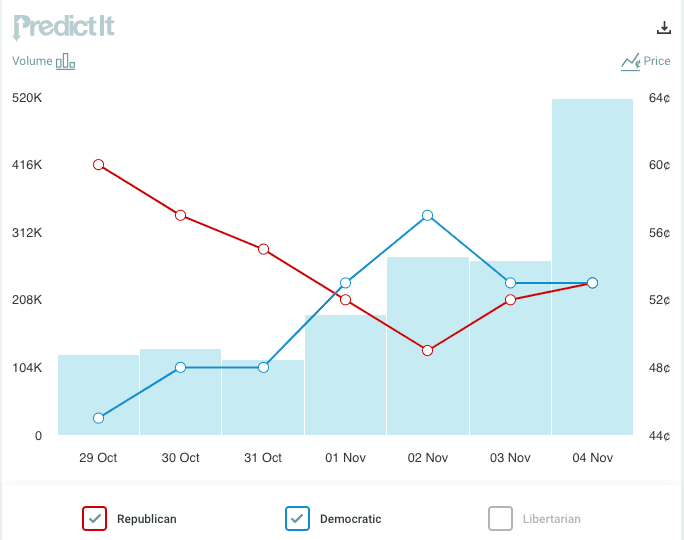Enable the Libertarian checkbox
The image size is (684, 540).
(501, 518)
